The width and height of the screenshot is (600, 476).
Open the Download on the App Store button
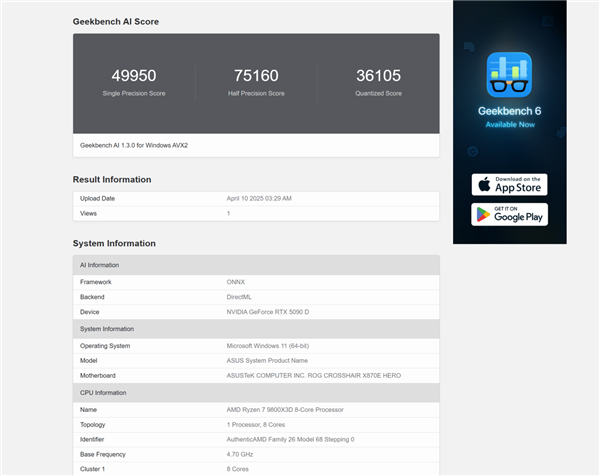[x=509, y=184]
